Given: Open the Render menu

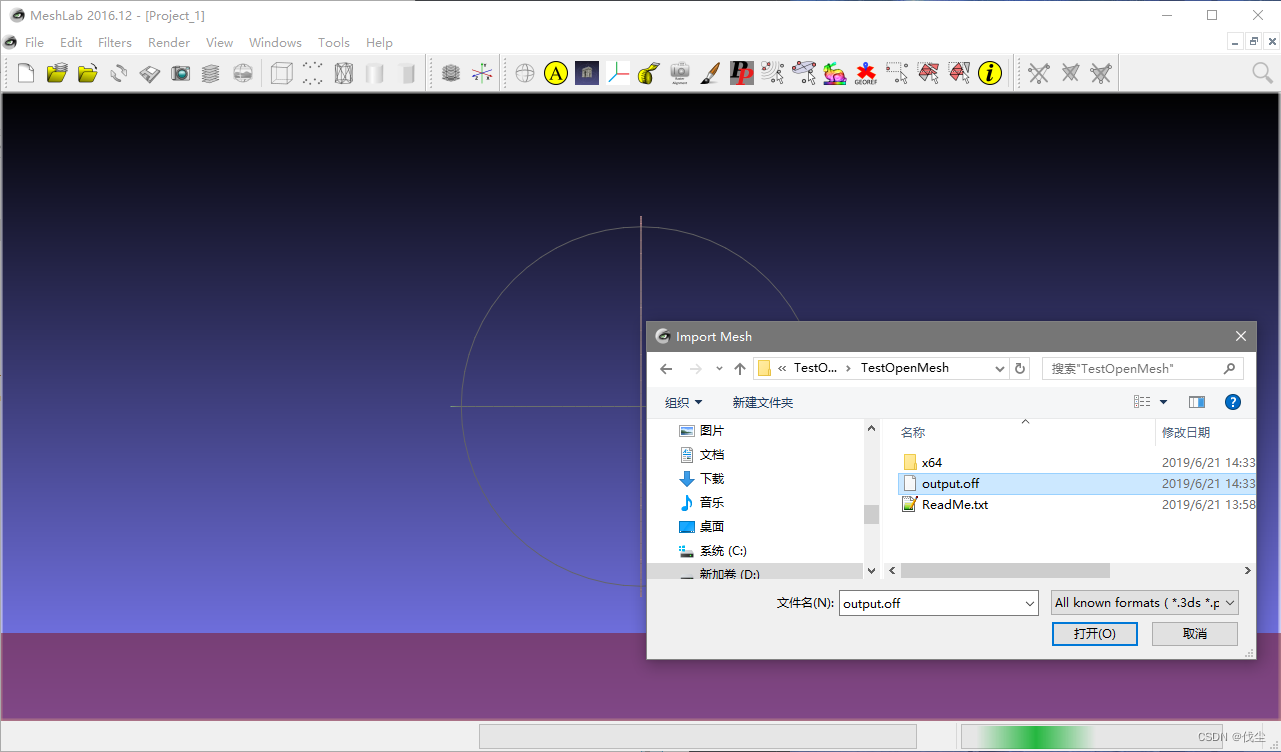Looking at the screenshot, I should pos(168,42).
